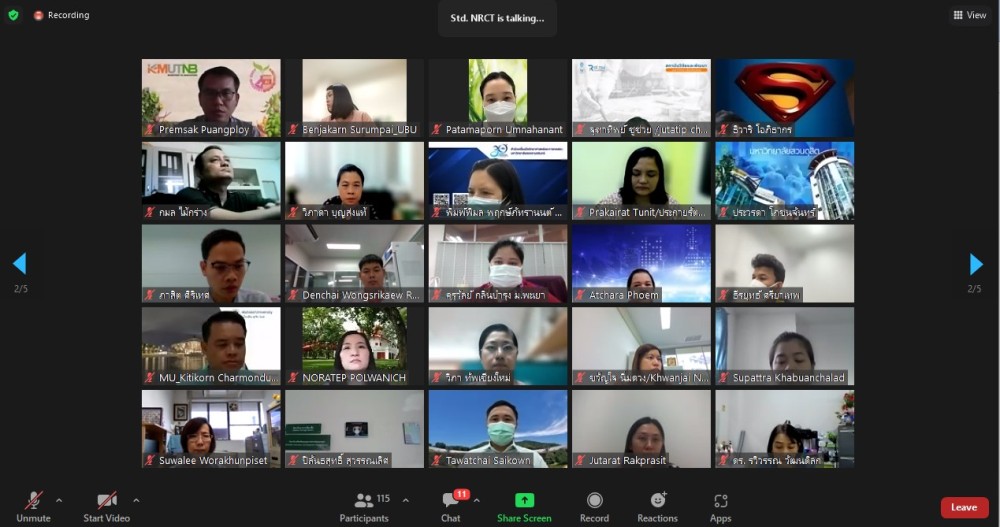This screenshot has width=1000, height=527.
Task: Open the View layout menu
Action: tap(969, 15)
